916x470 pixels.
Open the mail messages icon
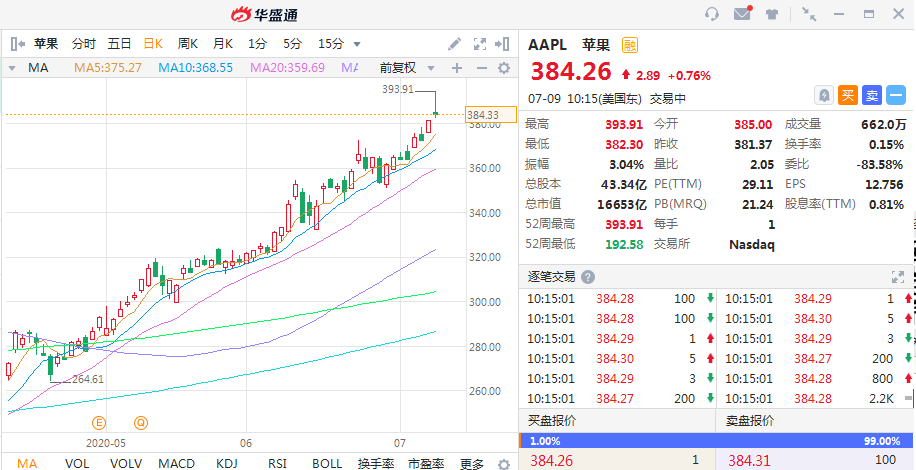click(742, 14)
